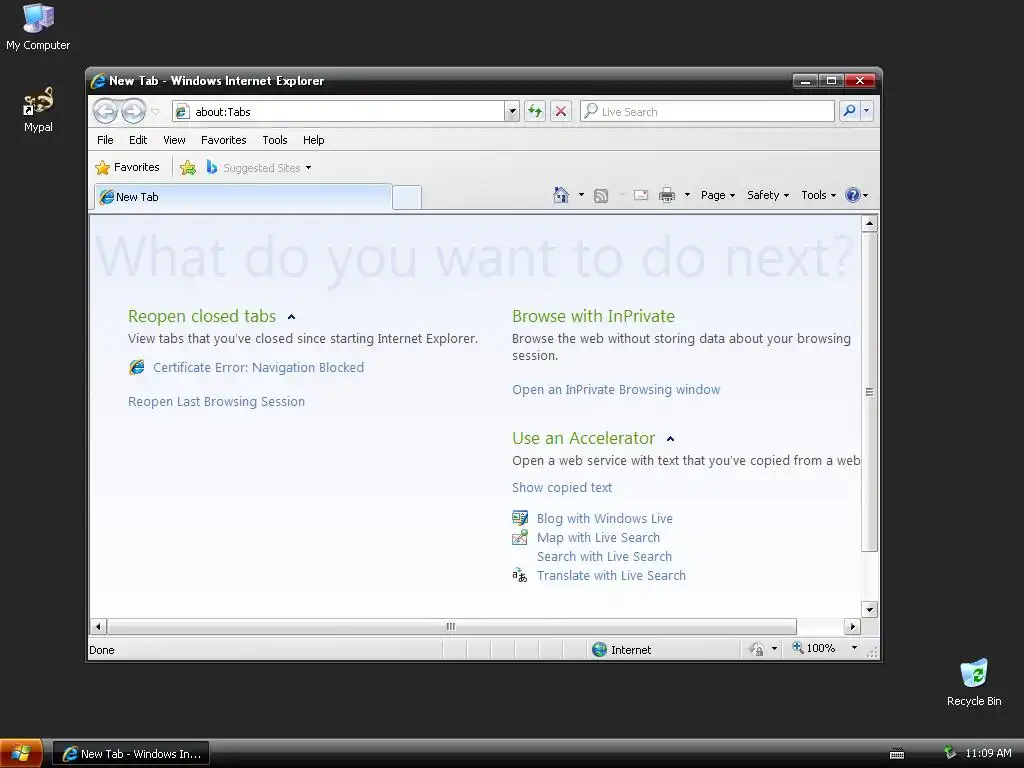Click the on-screen keyboard tray icon
This screenshot has width=1024, height=768.
897,754
